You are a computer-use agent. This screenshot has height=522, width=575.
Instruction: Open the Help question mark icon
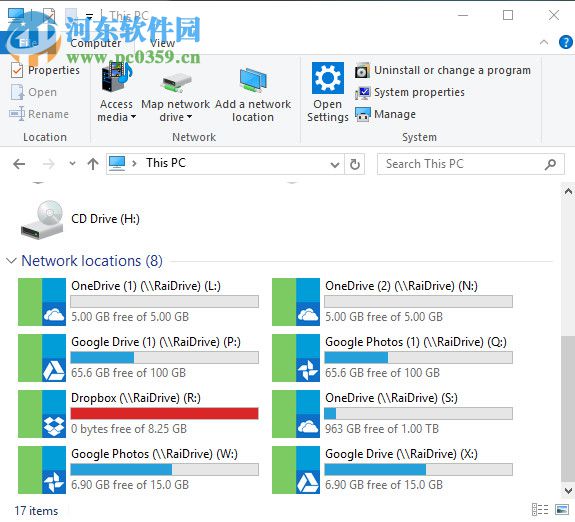pos(565,42)
